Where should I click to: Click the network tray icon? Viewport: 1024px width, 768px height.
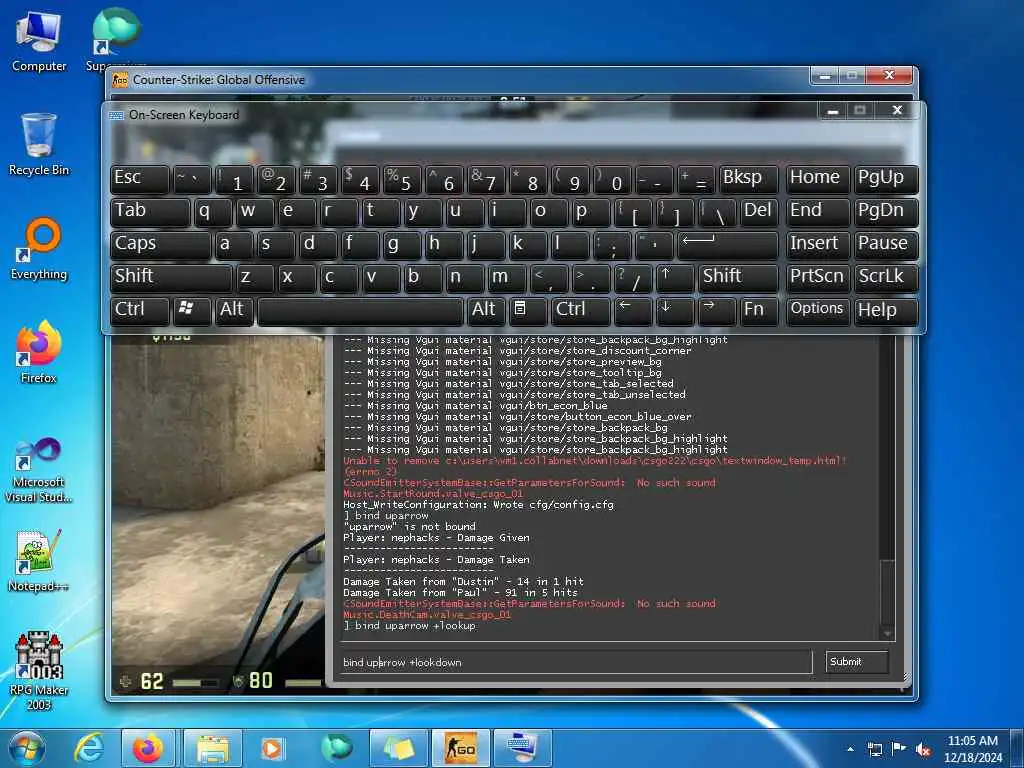pyautogui.click(x=874, y=749)
